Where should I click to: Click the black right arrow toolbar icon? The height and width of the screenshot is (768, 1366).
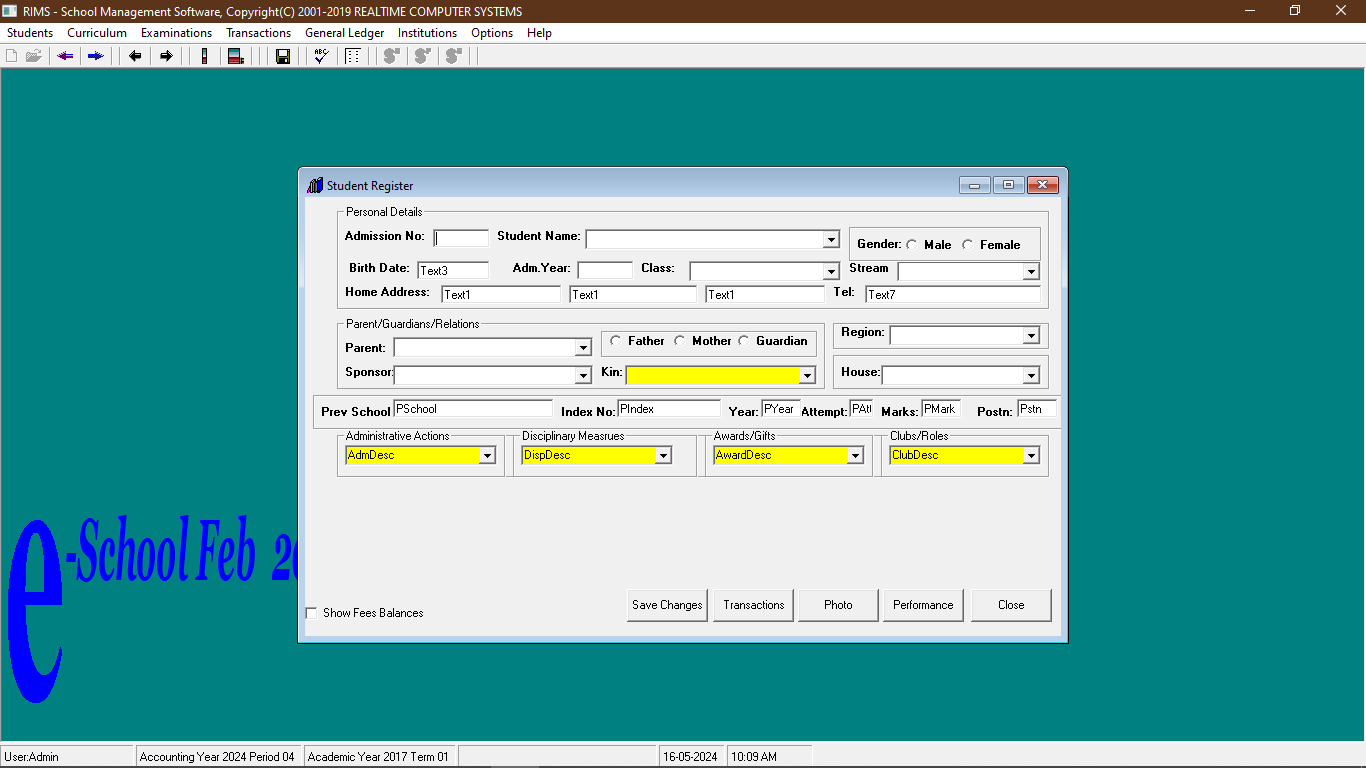[x=166, y=56]
